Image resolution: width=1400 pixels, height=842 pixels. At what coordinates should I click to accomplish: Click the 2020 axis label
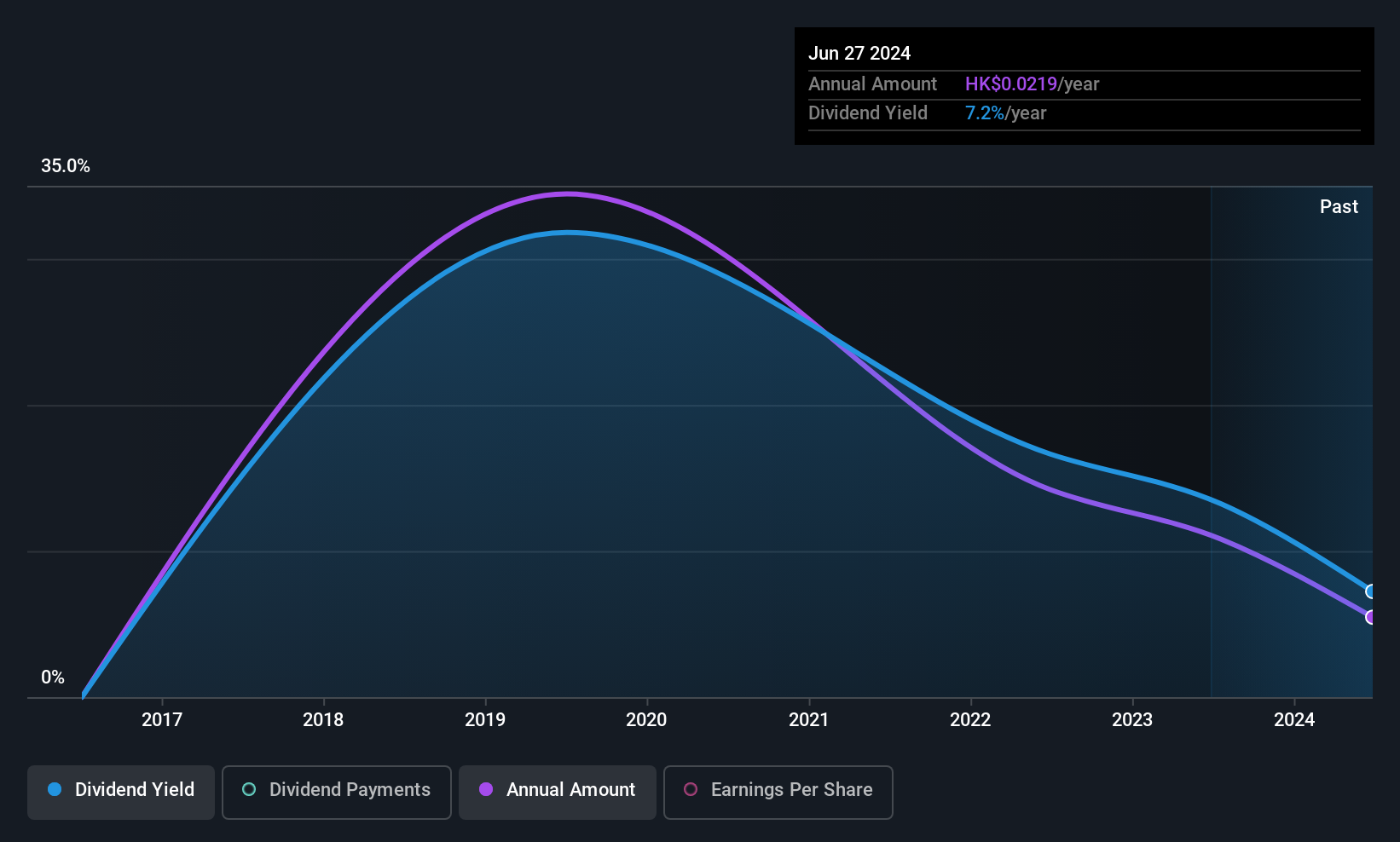[646, 720]
